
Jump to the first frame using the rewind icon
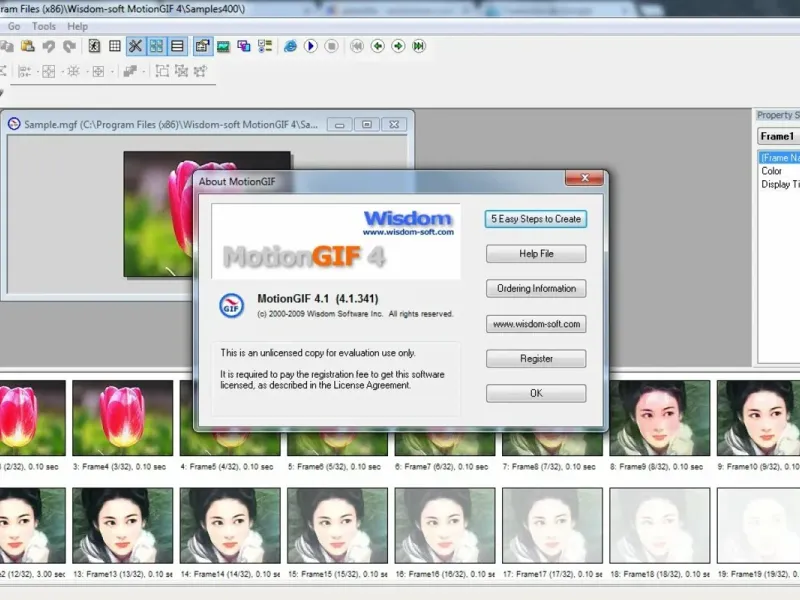(357, 46)
